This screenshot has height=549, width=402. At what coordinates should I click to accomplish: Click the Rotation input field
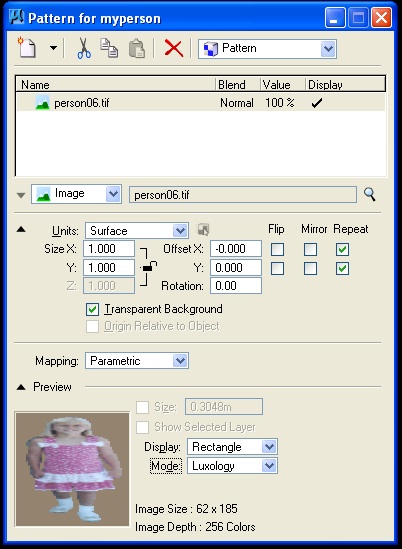(x=236, y=286)
